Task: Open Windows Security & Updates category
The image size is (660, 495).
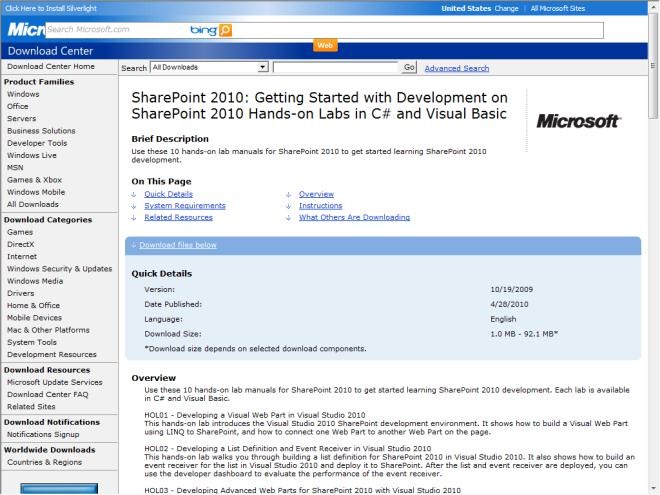Action: [x=59, y=269]
